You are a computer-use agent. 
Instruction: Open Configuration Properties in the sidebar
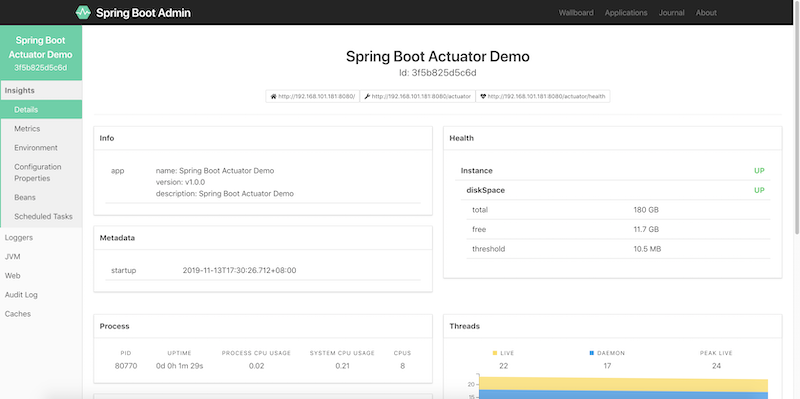pos(41,172)
